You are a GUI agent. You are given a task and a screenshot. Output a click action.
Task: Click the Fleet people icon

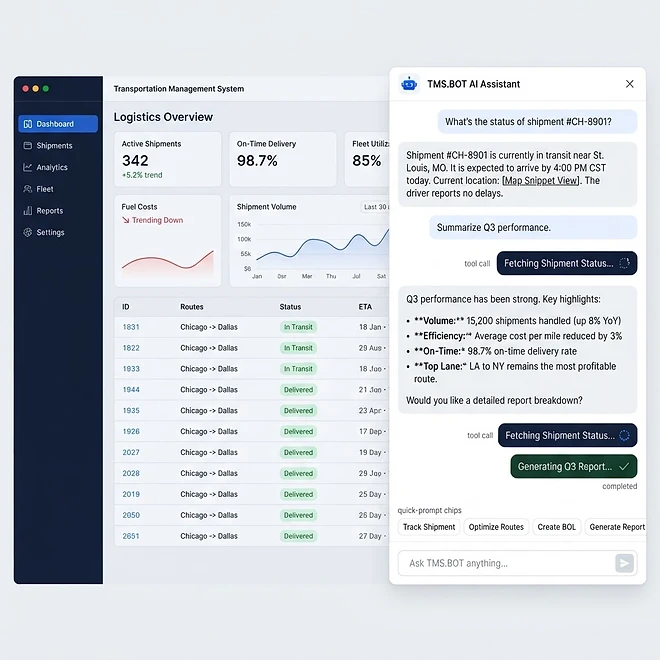[28, 189]
